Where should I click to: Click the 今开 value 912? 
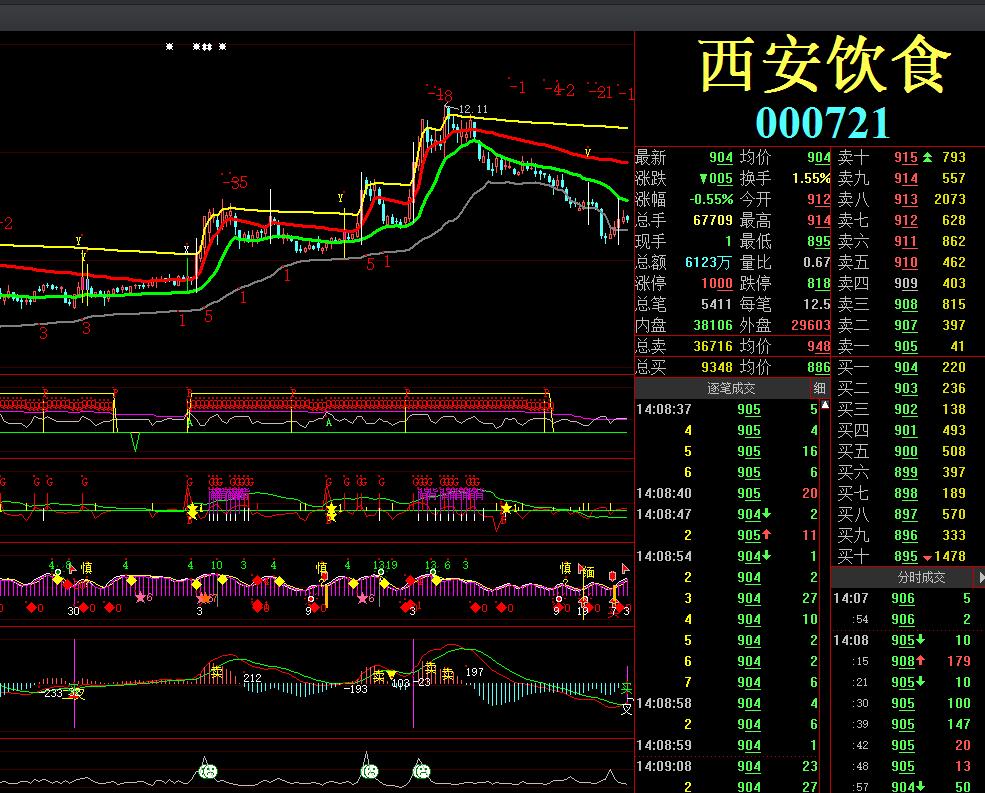pyautogui.click(x=819, y=199)
